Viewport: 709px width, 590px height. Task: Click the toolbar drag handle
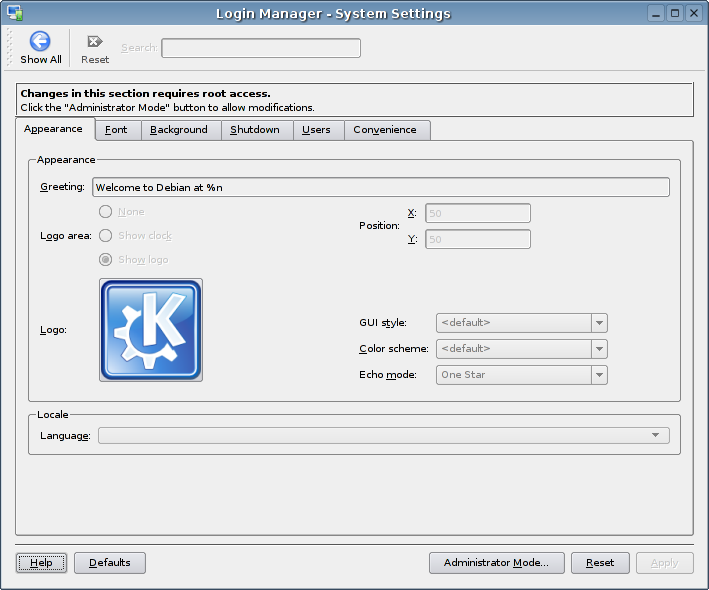click(x=9, y=47)
